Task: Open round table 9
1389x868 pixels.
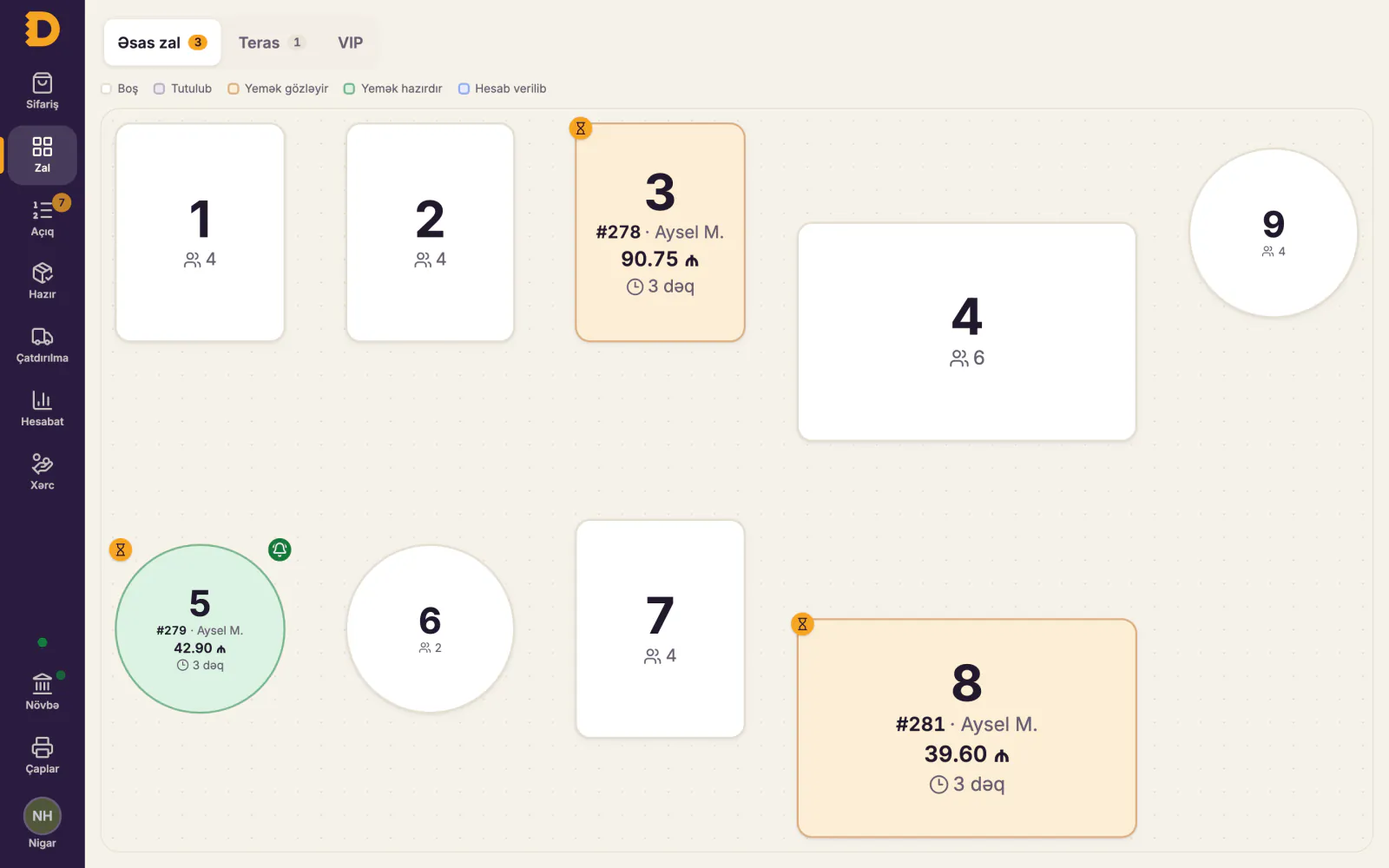Action: 1274,233
